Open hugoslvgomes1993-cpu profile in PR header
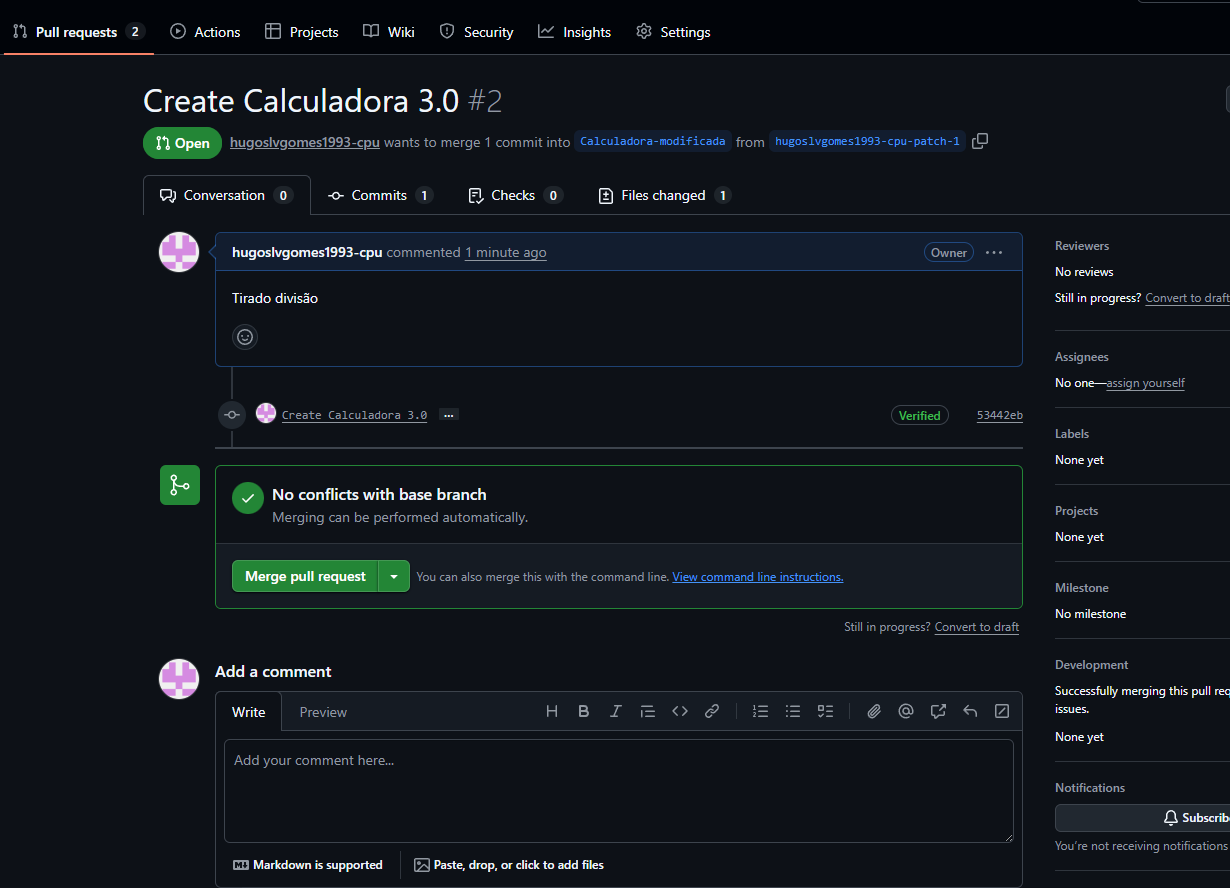Viewport: 1230px width, 888px height. click(x=305, y=142)
